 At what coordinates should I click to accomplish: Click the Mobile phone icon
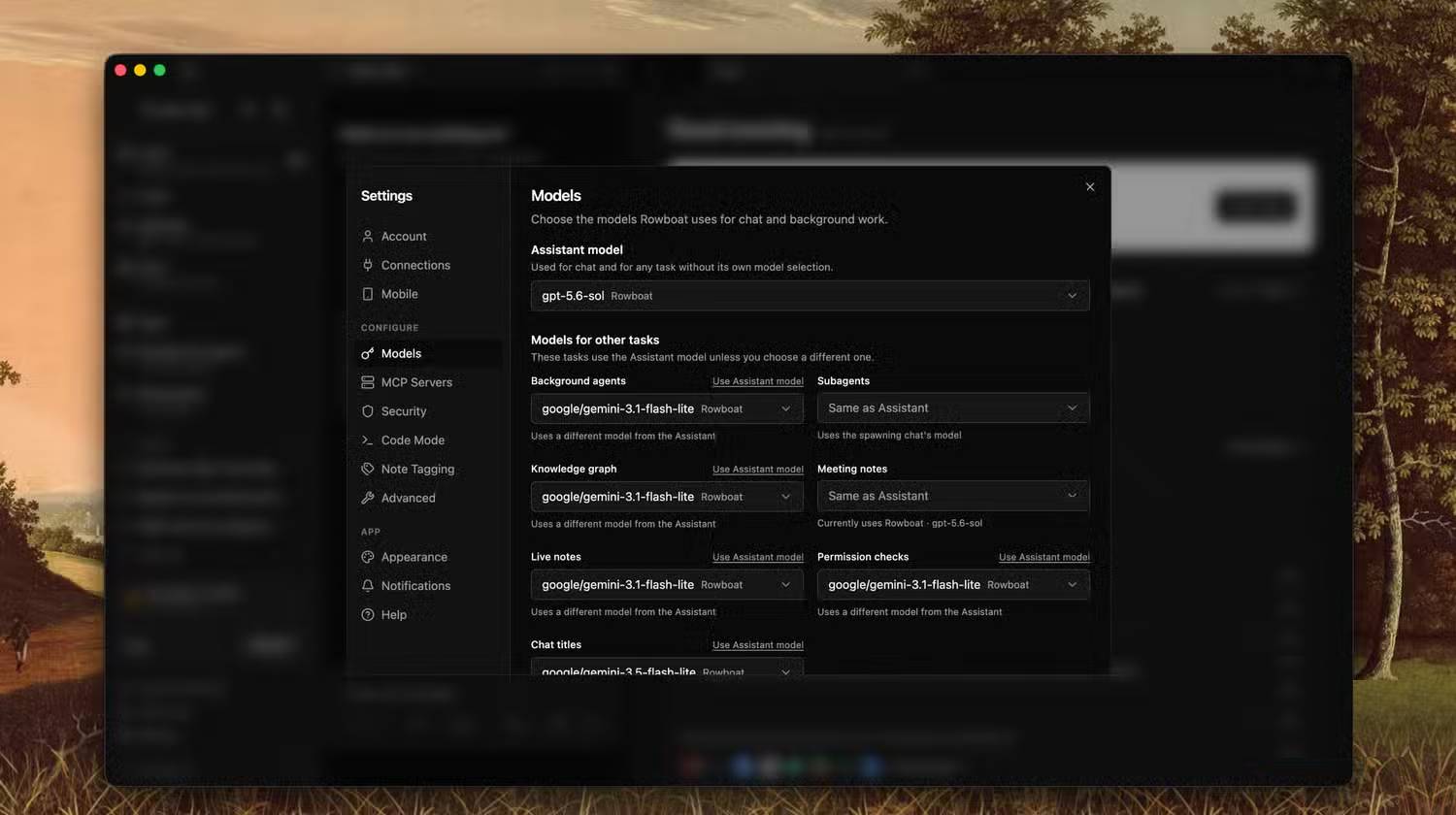[x=368, y=294]
